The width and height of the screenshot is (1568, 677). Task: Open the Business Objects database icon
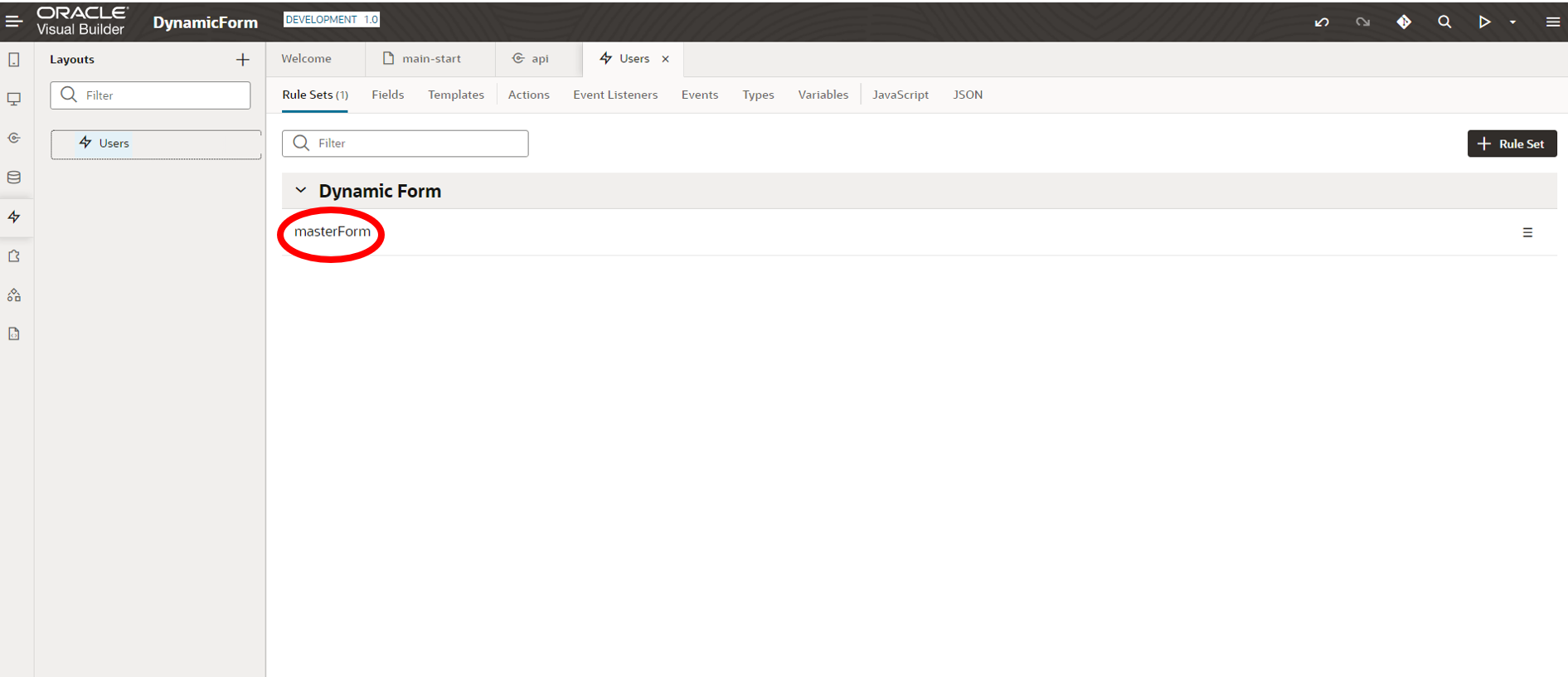coord(14,178)
